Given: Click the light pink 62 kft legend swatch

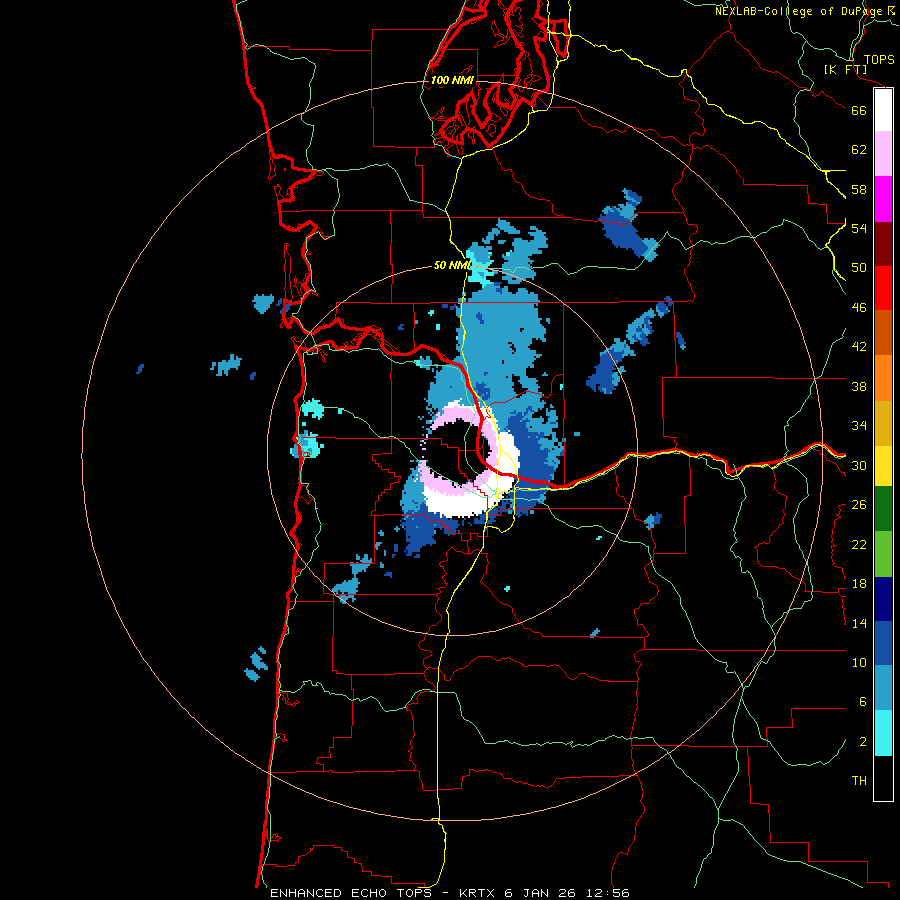Looking at the screenshot, I should [x=883, y=153].
